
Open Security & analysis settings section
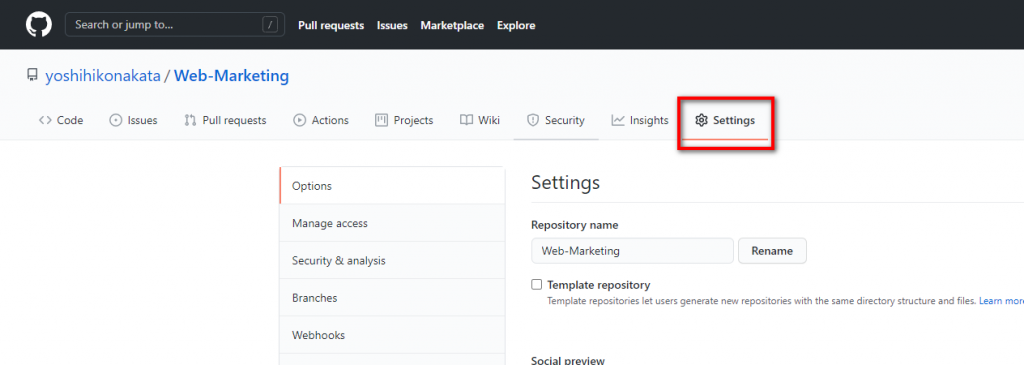(x=392, y=261)
